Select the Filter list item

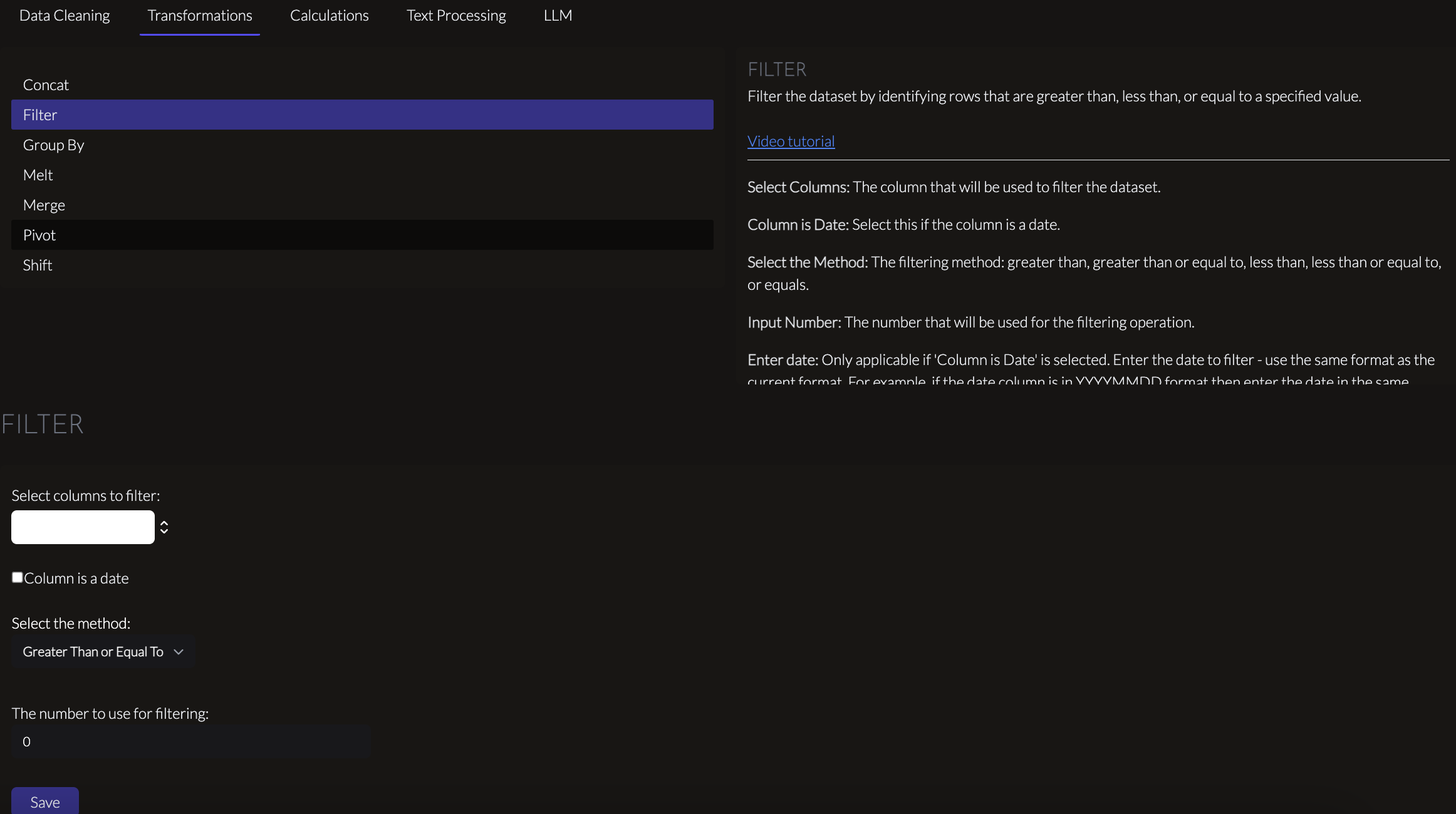point(362,115)
